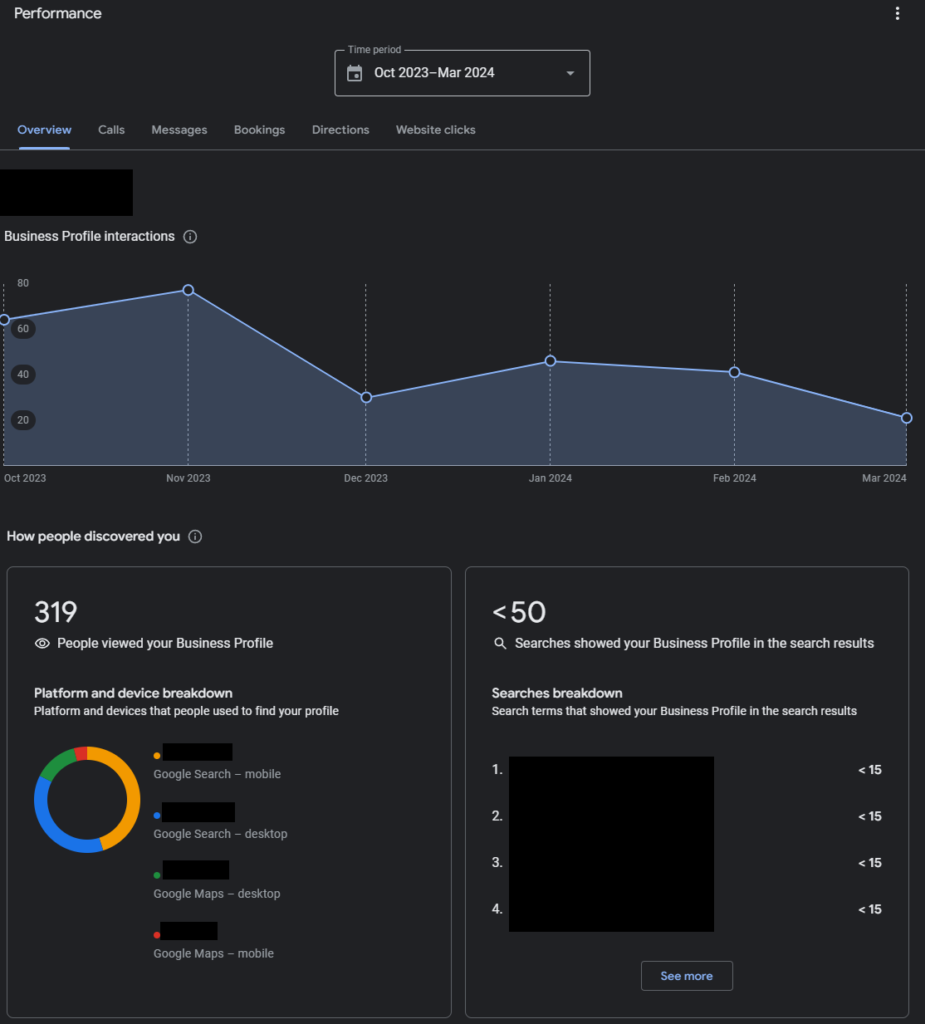Click the magnifier icon beside Searches showed

click(x=500, y=643)
